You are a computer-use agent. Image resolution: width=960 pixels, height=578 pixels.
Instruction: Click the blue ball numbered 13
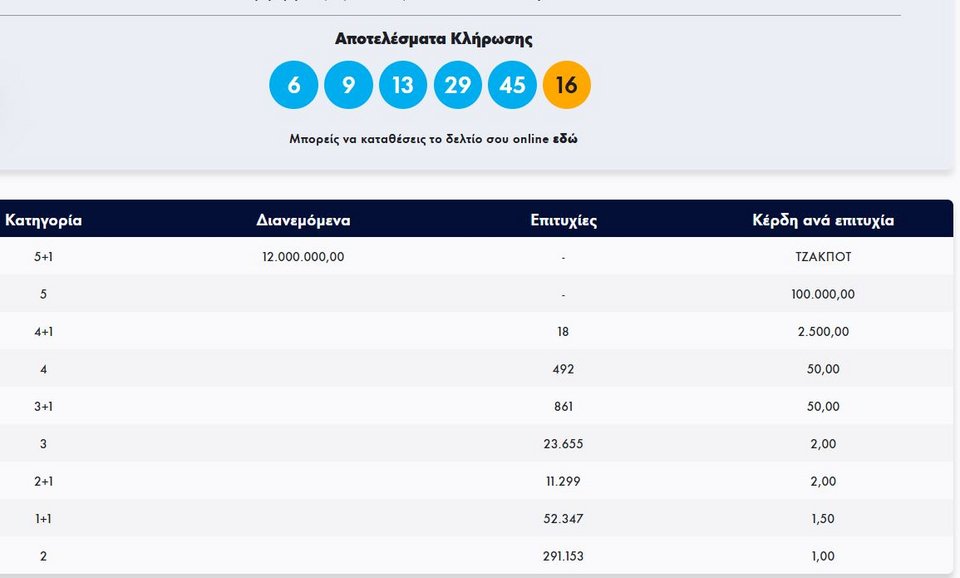tap(402, 85)
